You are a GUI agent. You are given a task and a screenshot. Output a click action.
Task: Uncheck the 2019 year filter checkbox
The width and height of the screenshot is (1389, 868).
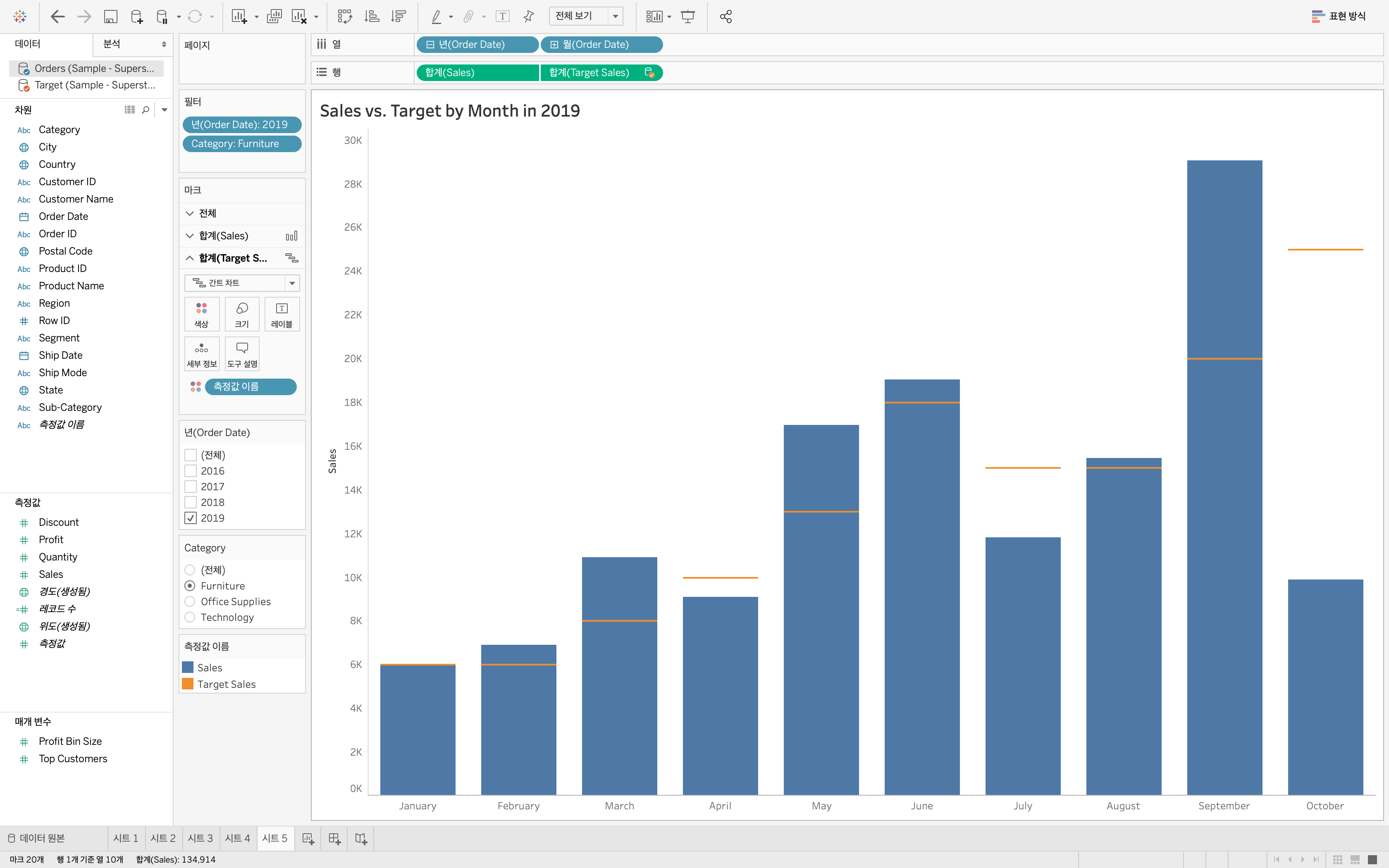tap(191, 518)
